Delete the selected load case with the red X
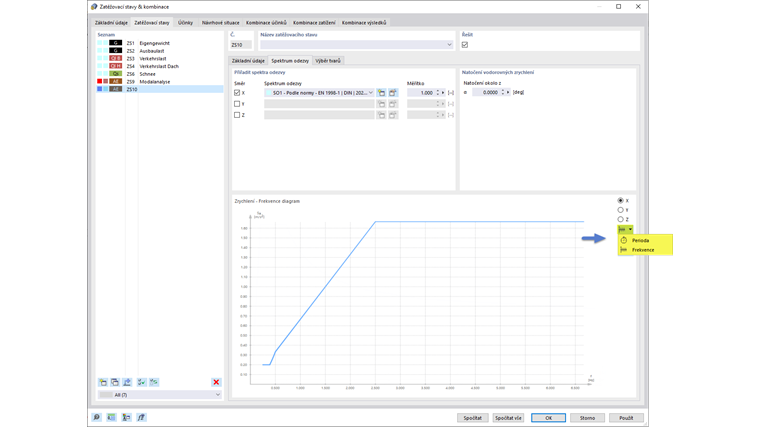Image resolution: width=760 pixels, height=427 pixels. tap(216, 382)
